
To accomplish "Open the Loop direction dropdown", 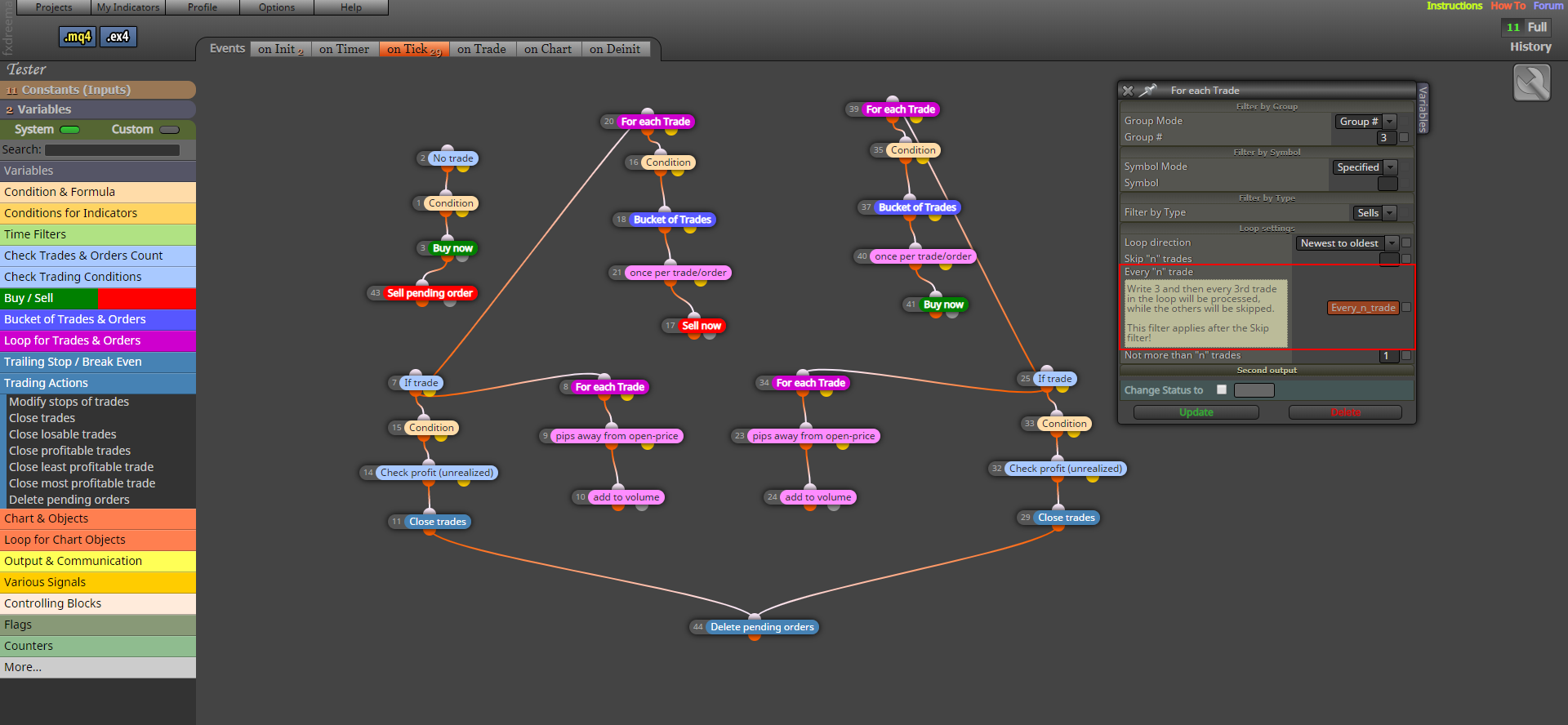I will pos(1347,243).
